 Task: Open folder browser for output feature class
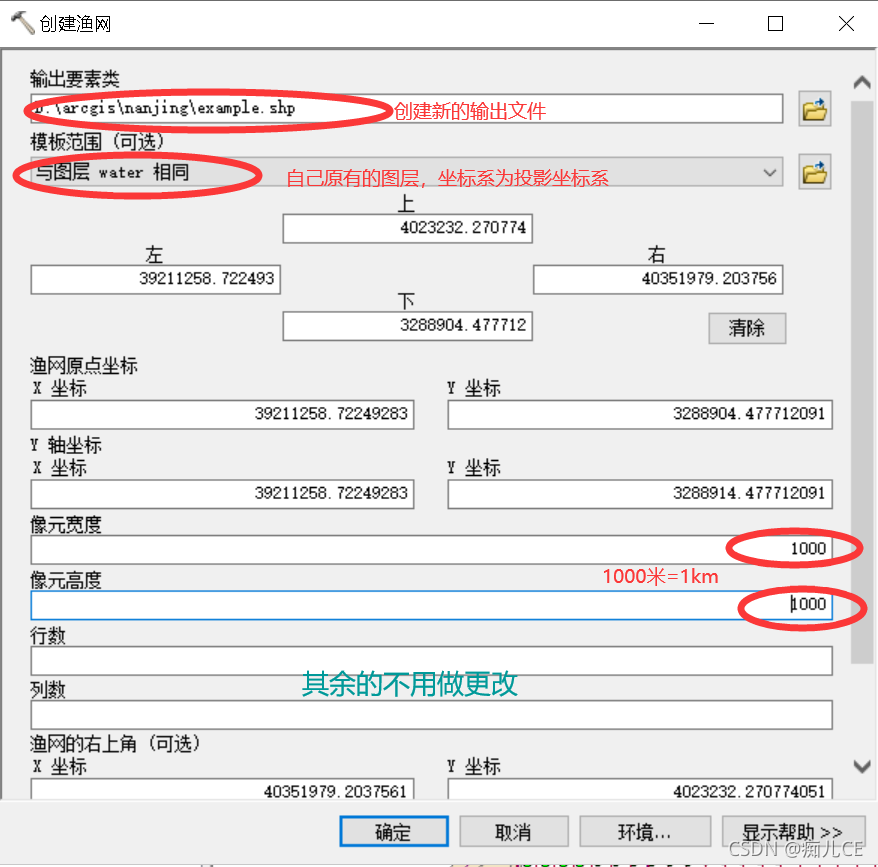(x=814, y=109)
